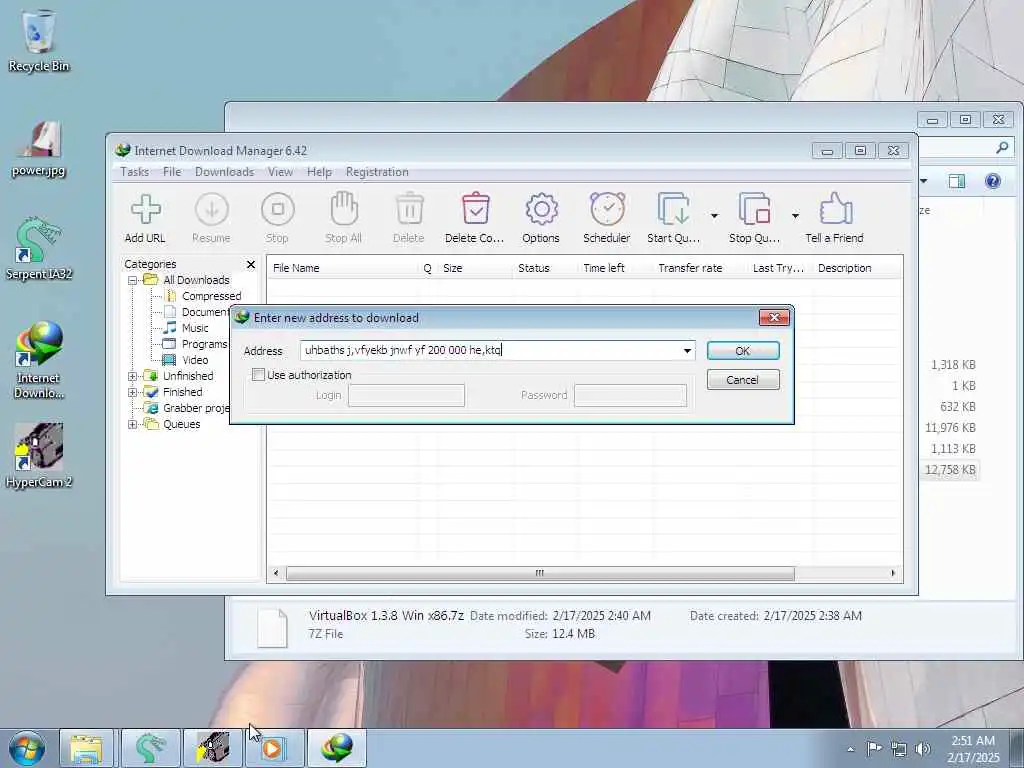Select the 12,758 KB row in Explorer window
The height and width of the screenshot is (768, 1024).
point(950,470)
